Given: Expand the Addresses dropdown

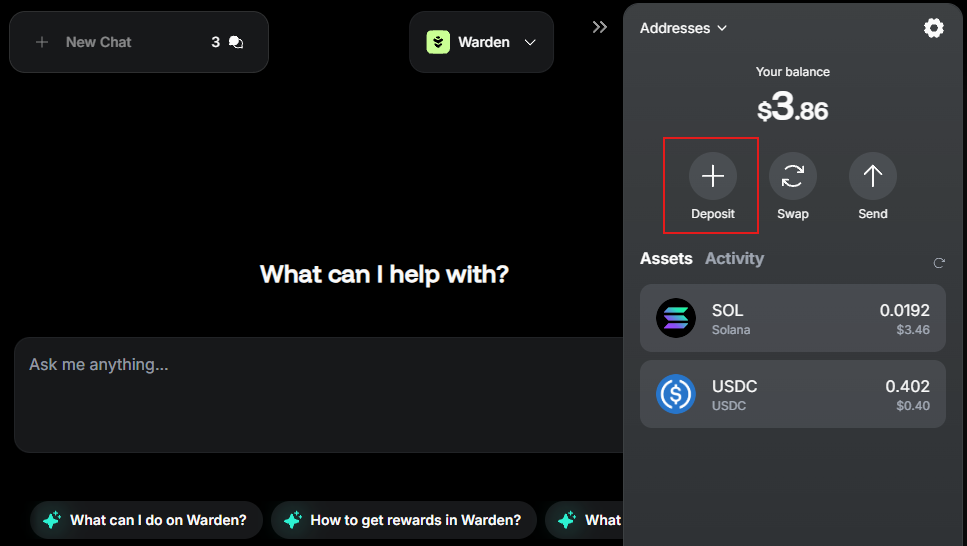Looking at the screenshot, I should (x=683, y=28).
